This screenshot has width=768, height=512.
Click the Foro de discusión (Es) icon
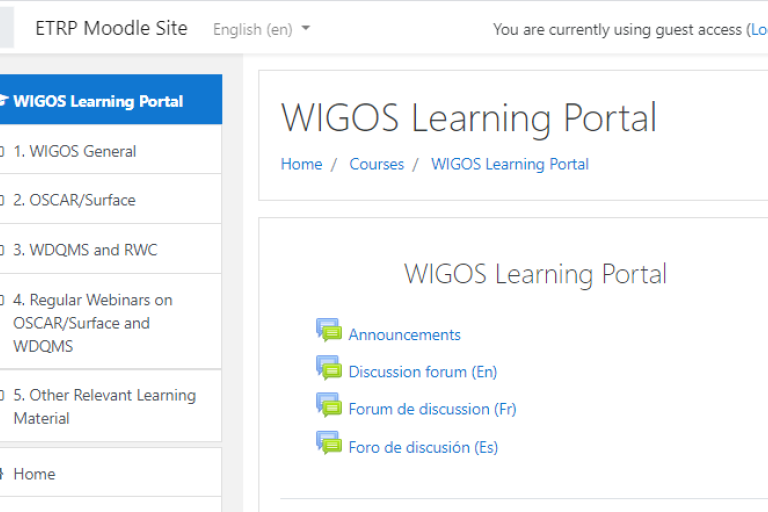(x=329, y=443)
